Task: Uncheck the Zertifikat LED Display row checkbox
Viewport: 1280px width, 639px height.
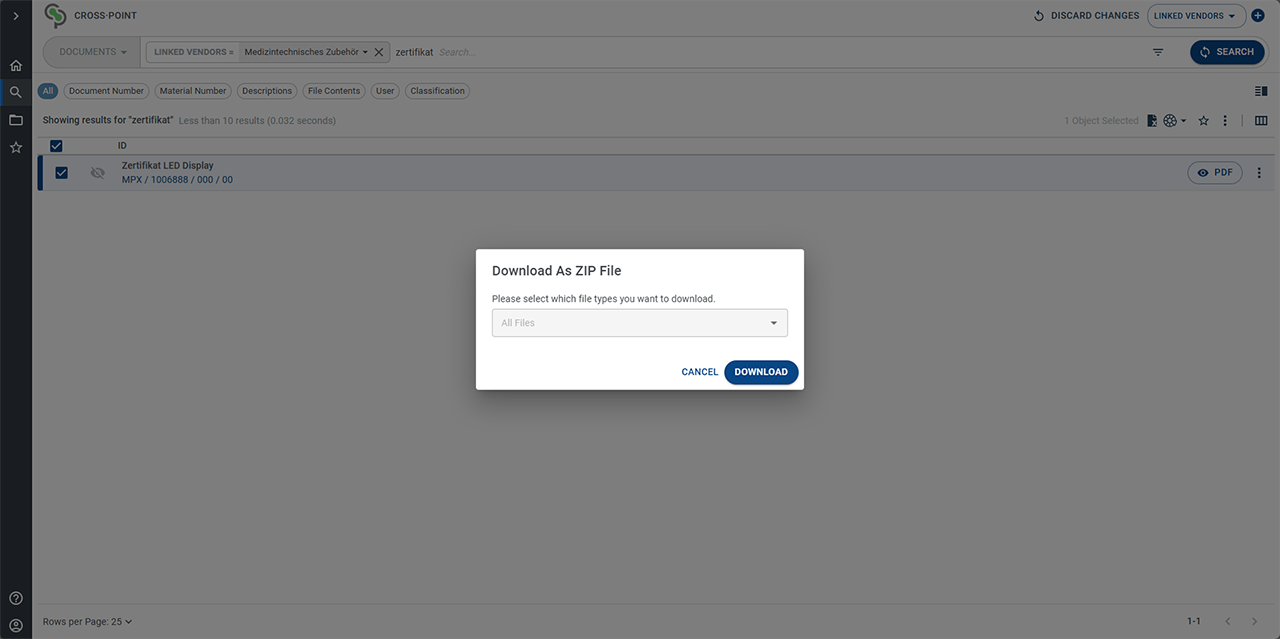Action: 61,172
